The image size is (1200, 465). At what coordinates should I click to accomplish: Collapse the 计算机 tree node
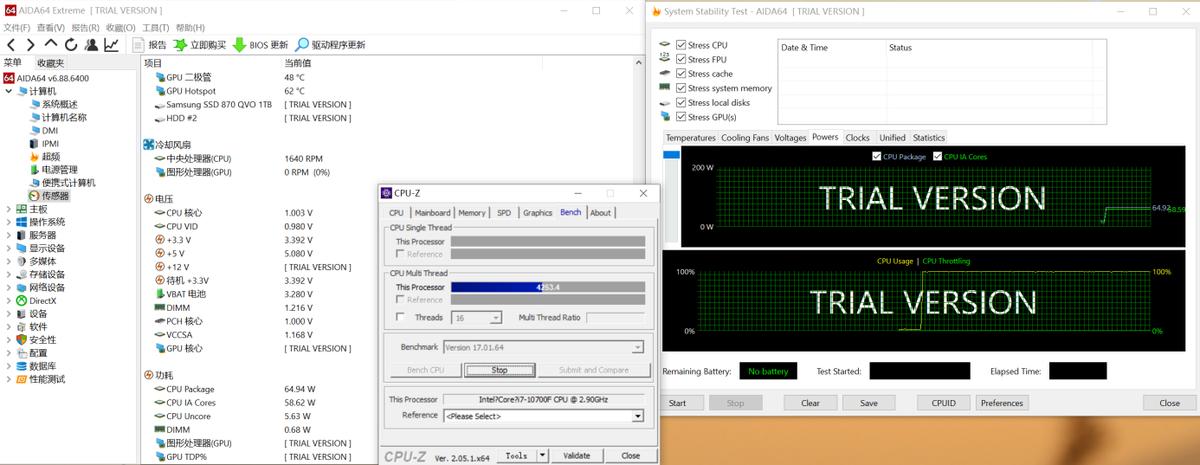pyautogui.click(x=9, y=91)
